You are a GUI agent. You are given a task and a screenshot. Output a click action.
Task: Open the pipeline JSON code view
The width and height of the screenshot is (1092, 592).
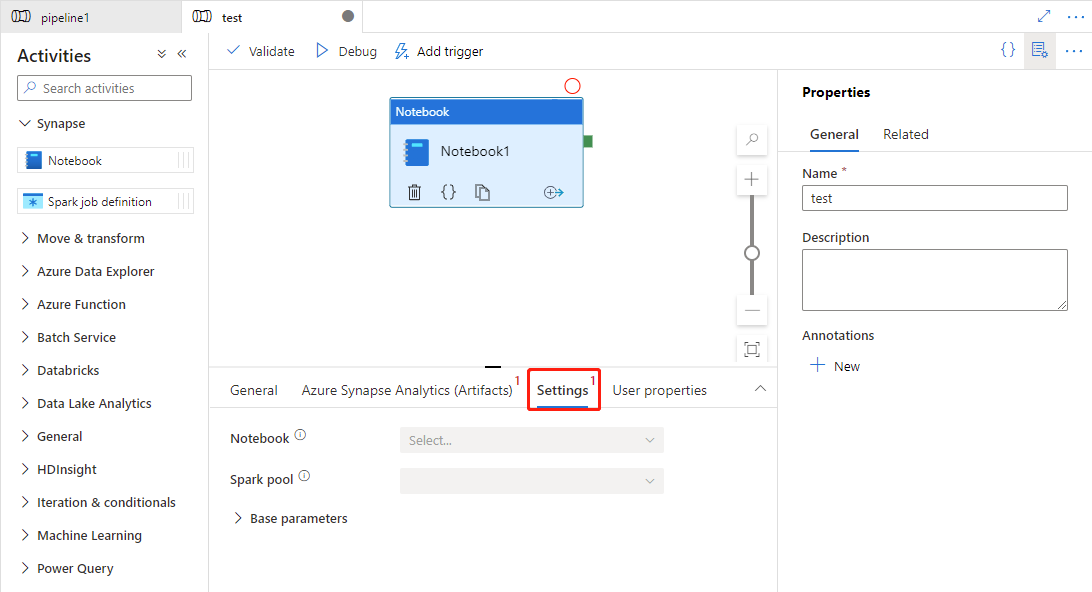[1008, 49]
